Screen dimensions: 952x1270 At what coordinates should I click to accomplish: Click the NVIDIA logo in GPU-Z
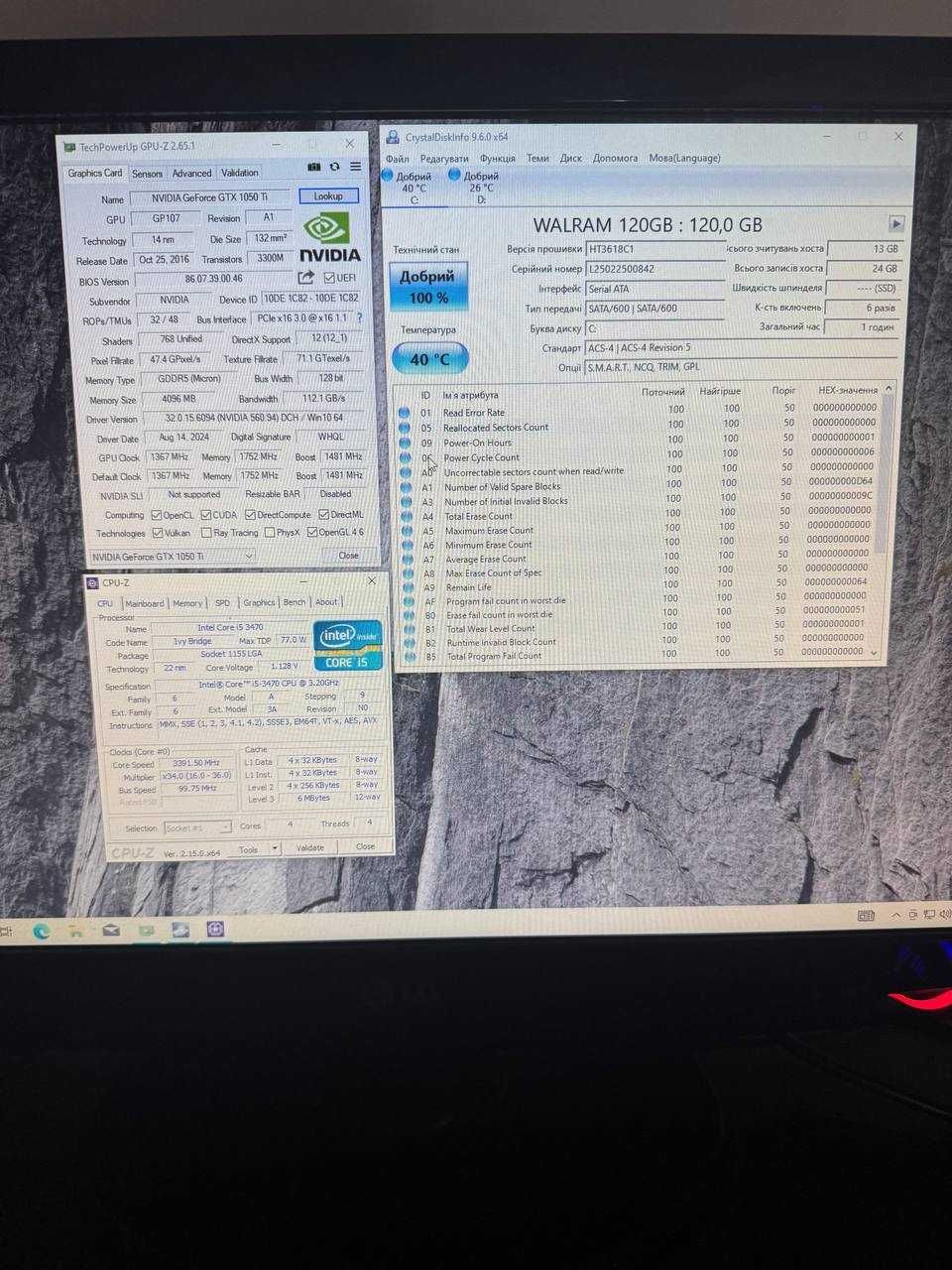tap(330, 237)
